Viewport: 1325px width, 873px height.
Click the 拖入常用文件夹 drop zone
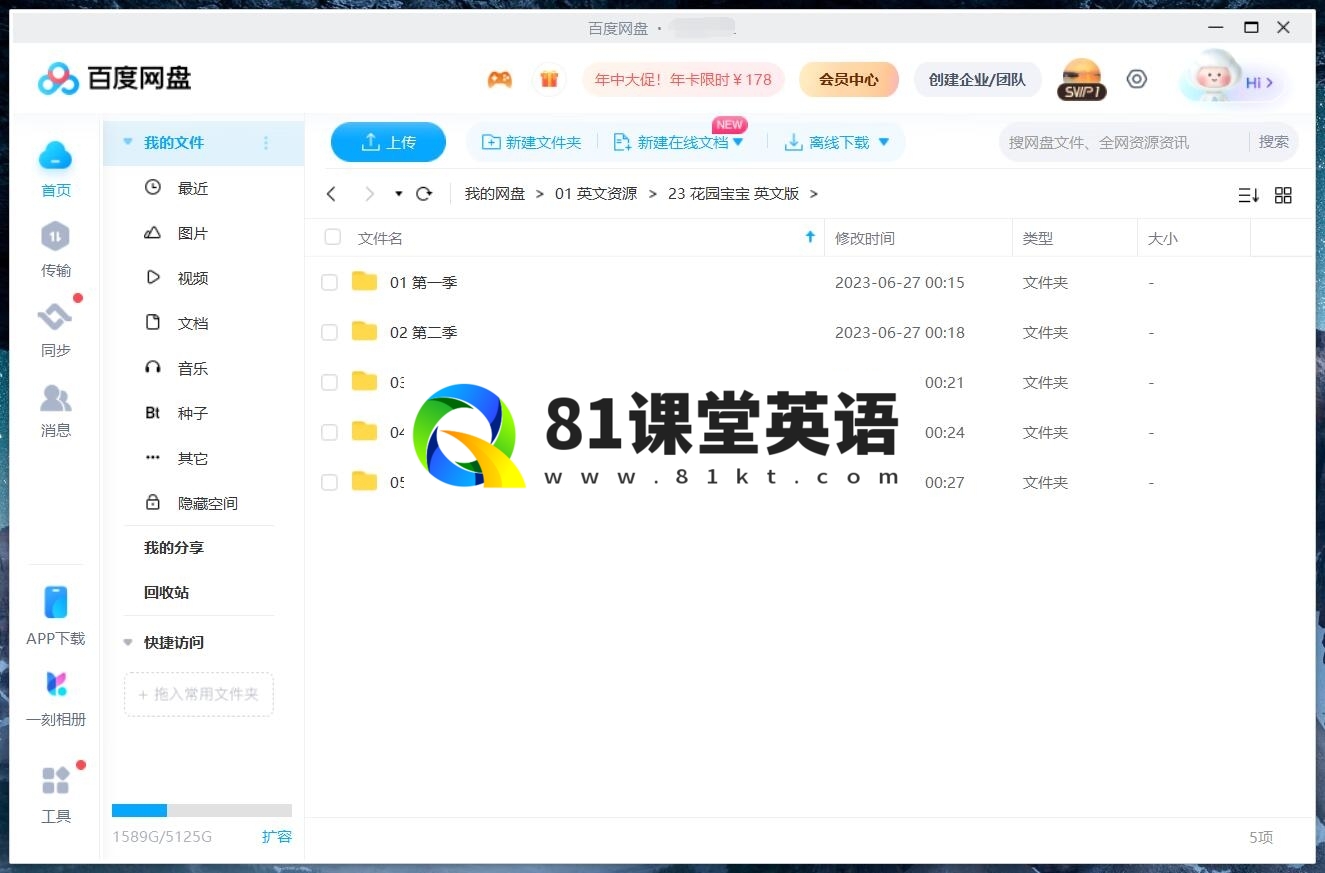[199, 694]
